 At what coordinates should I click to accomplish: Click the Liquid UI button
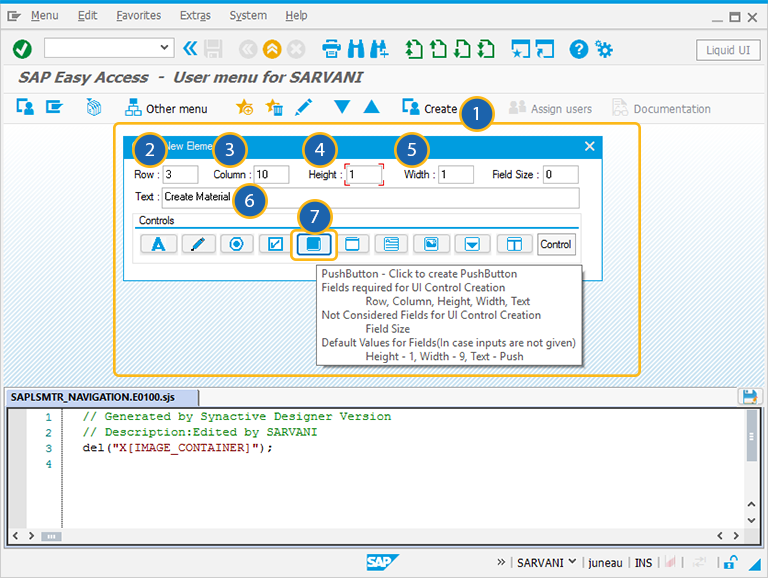pos(728,50)
